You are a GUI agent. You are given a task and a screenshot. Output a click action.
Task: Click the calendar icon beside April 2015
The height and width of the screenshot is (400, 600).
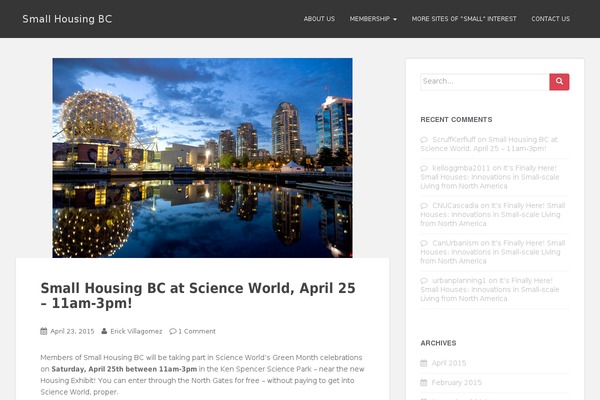424,363
